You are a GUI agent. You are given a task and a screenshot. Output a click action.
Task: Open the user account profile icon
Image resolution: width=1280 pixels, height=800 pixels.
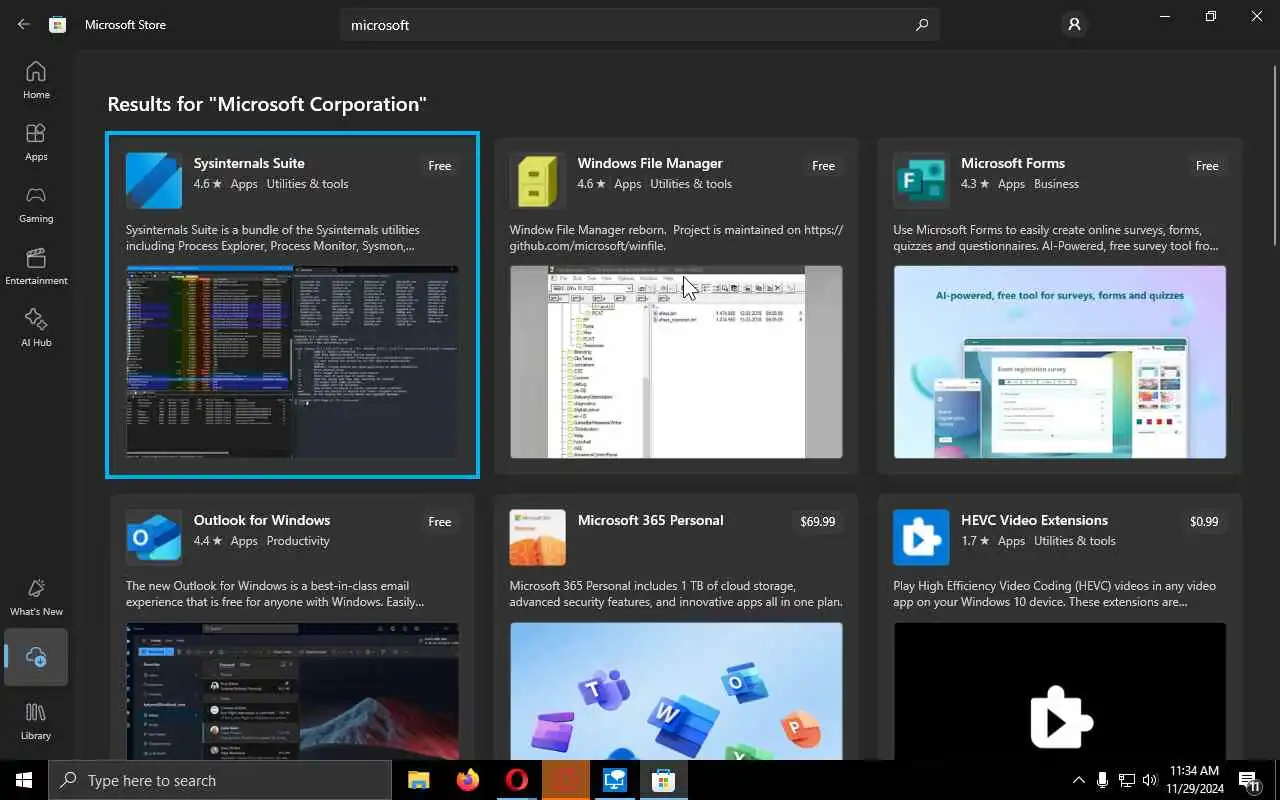[1074, 24]
